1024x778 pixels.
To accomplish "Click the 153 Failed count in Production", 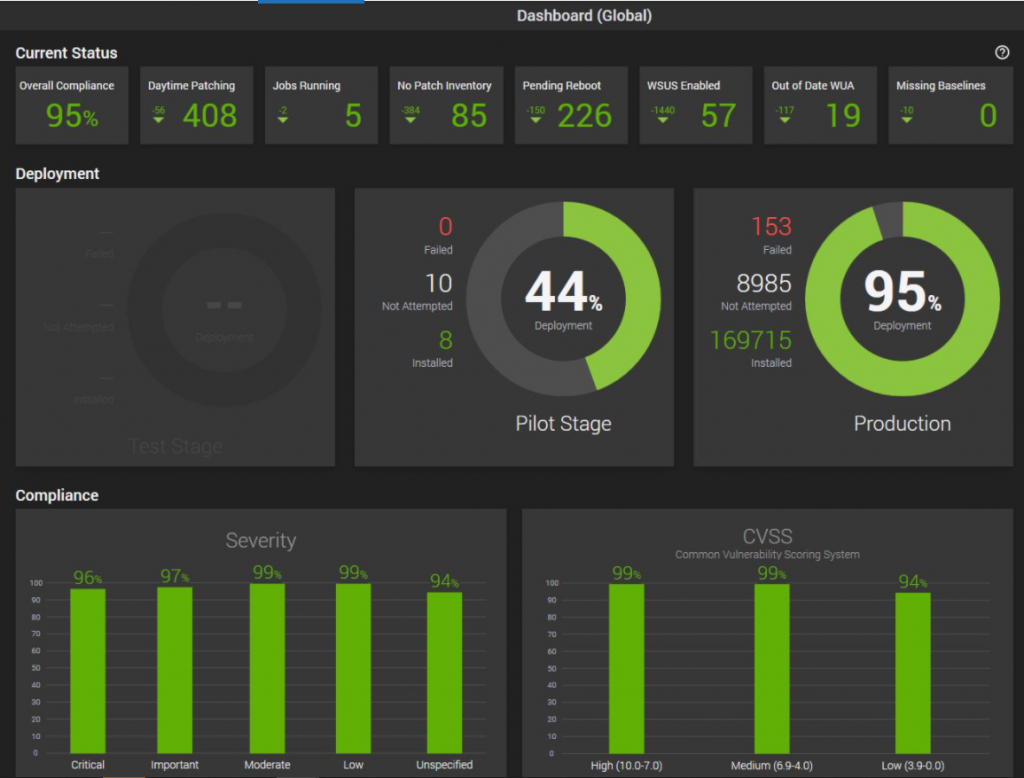I will tap(771, 227).
